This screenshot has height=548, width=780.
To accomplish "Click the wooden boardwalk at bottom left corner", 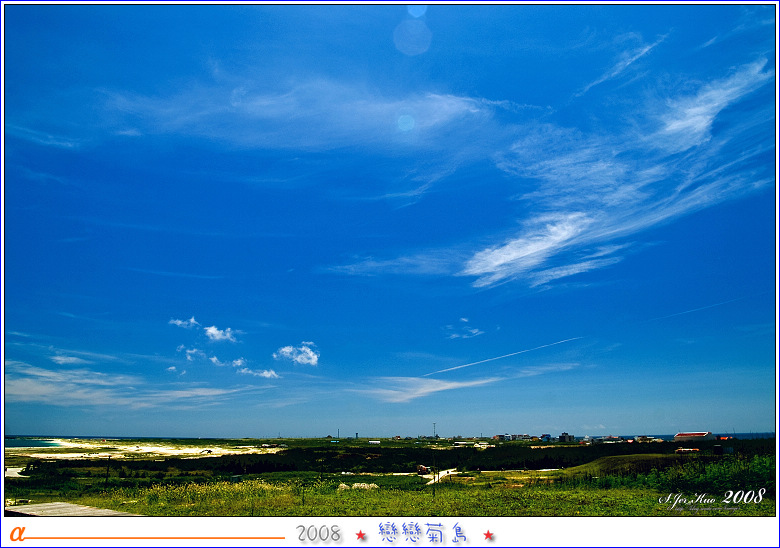I will (60, 509).
